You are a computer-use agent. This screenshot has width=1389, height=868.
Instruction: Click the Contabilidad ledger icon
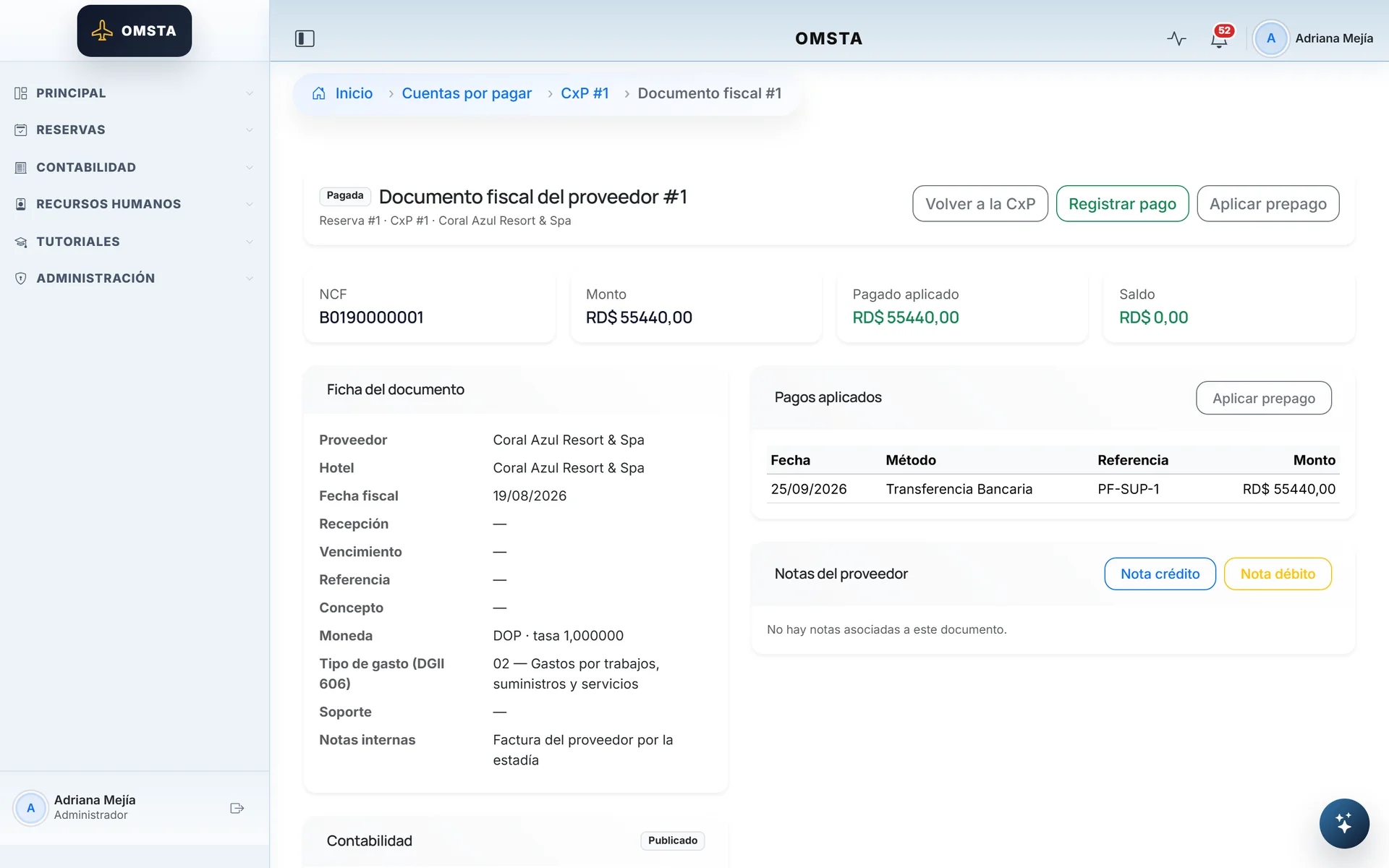tap(21, 168)
